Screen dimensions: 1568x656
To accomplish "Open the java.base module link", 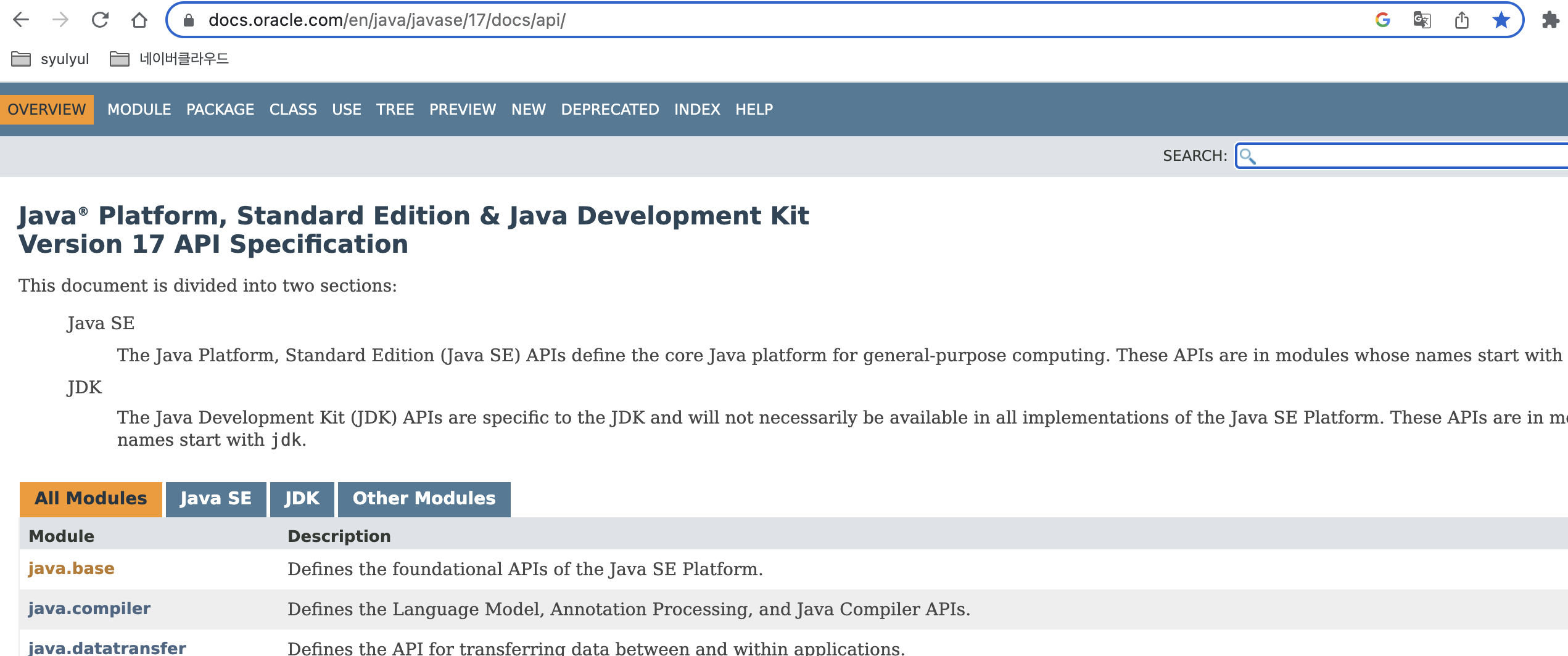I will tap(71, 568).
